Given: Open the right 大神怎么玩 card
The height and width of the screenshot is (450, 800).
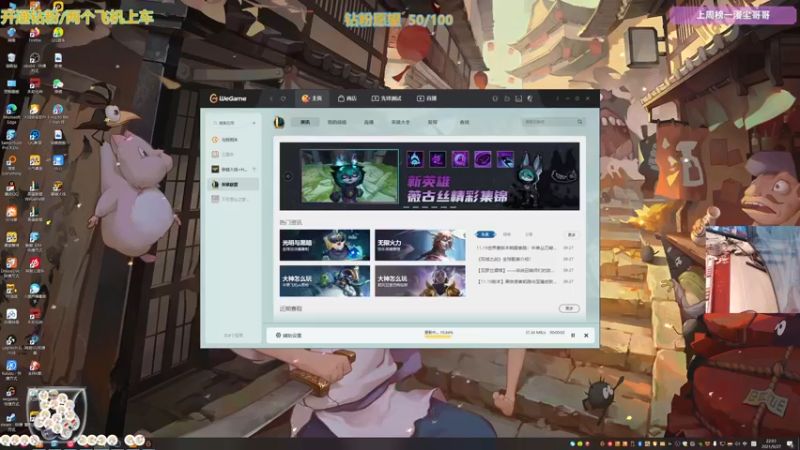Looking at the screenshot, I should 420,281.
